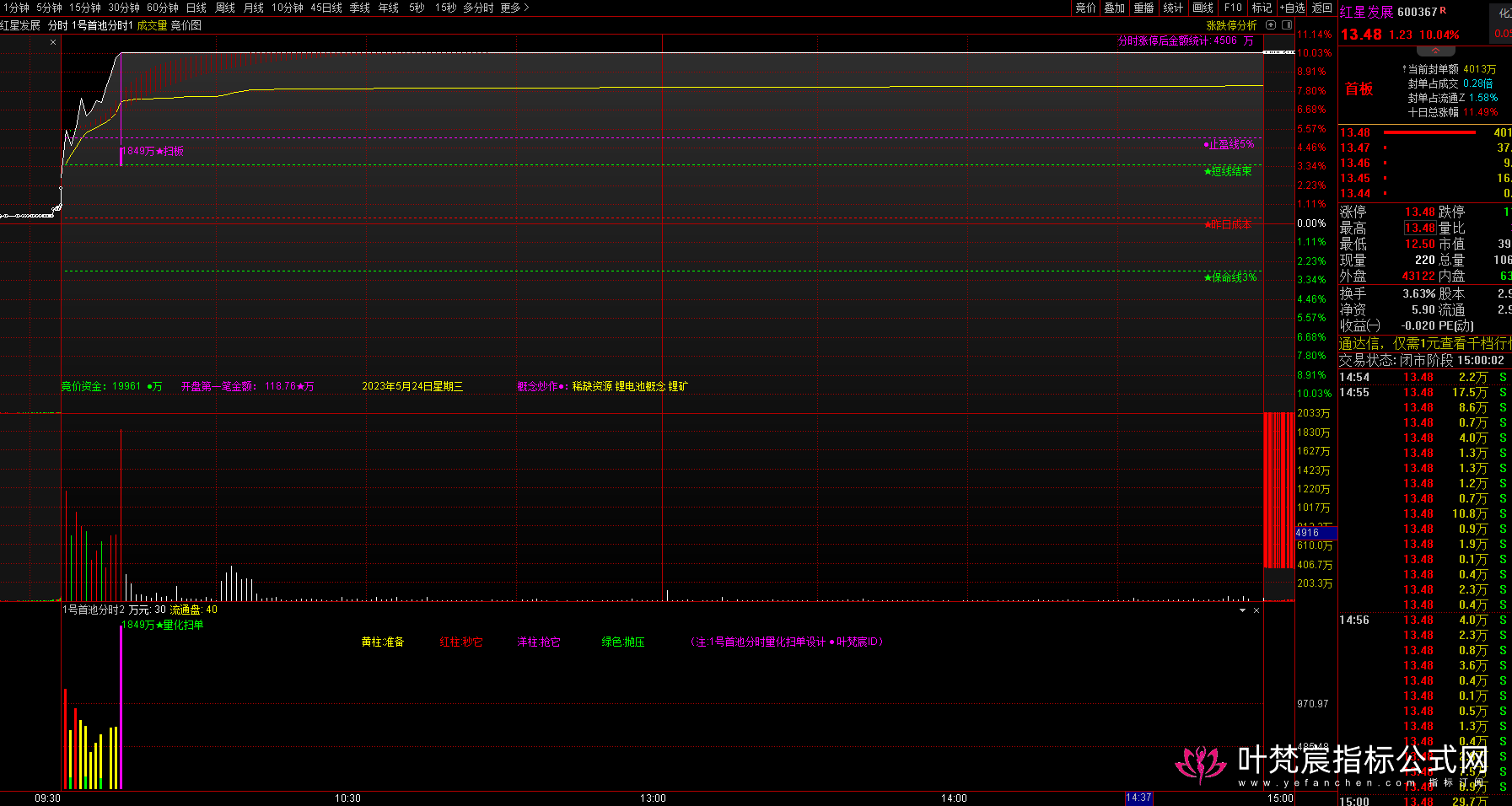Screen dimensions: 1512x806
Task: Close the 1号首池分时2 sub-indicator panel
Action: point(1256,610)
